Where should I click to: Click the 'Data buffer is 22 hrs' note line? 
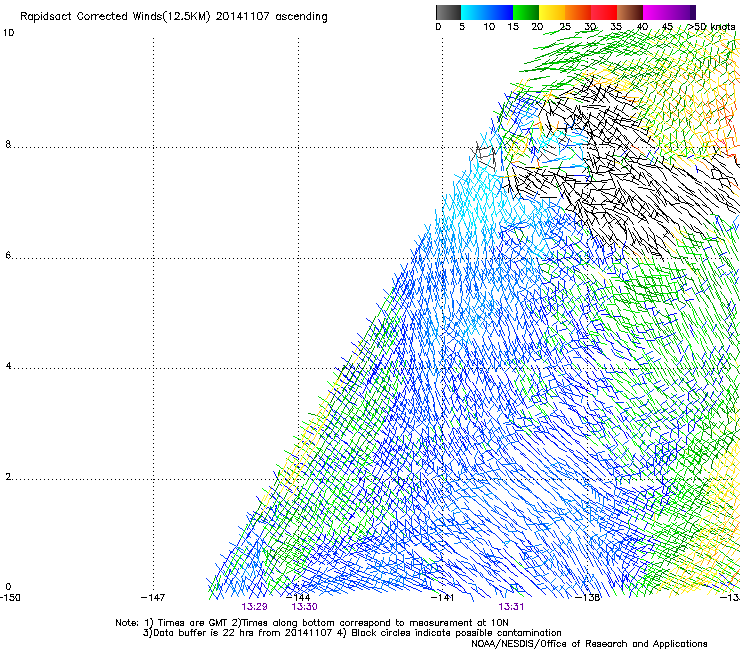pyautogui.click(x=352, y=633)
